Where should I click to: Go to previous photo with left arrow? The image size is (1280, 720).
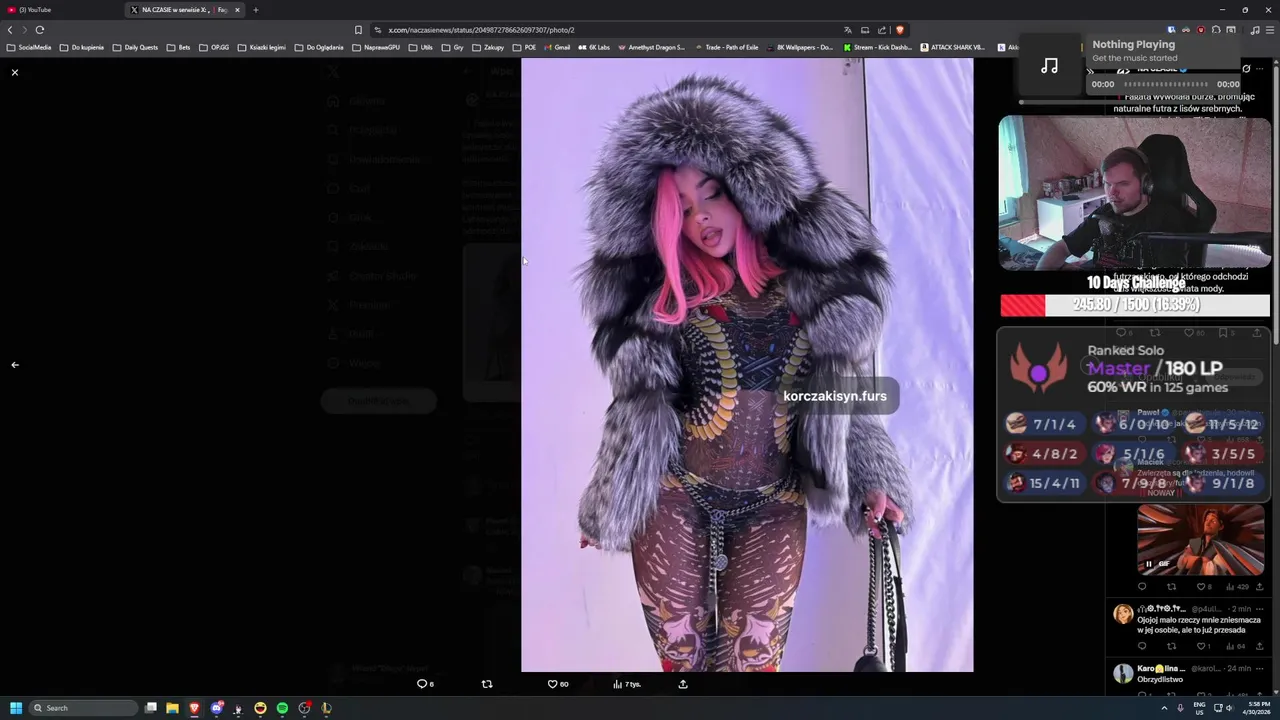(15, 365)
